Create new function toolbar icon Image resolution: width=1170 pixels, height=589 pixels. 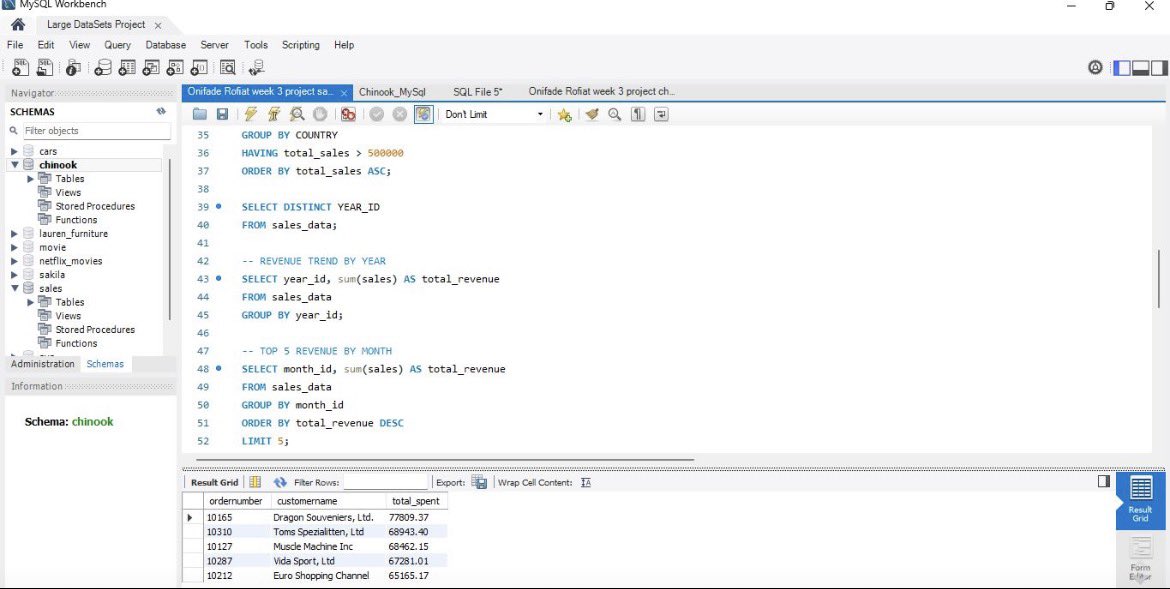198,68
